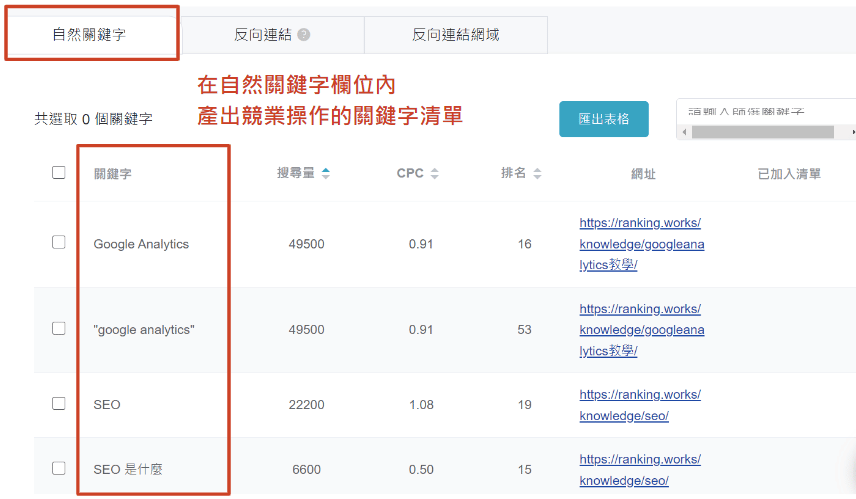Screen dimensions: 856x499
Task: Check the box for Google Analytics keyword
Action: click(x=59, y=243)
